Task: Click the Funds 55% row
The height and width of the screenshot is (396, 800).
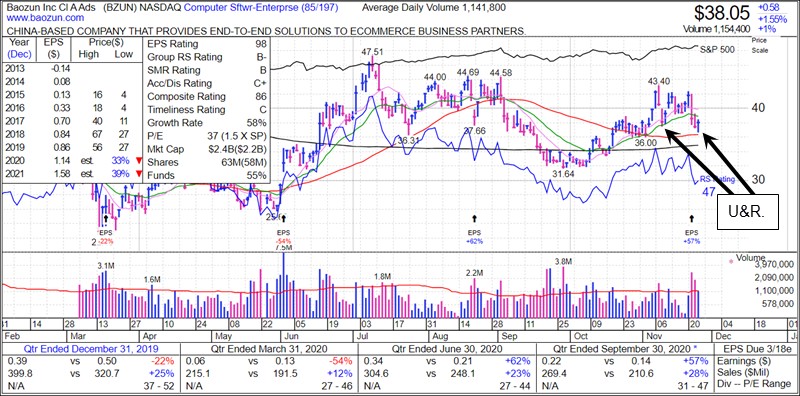Action: pos(207,176)
